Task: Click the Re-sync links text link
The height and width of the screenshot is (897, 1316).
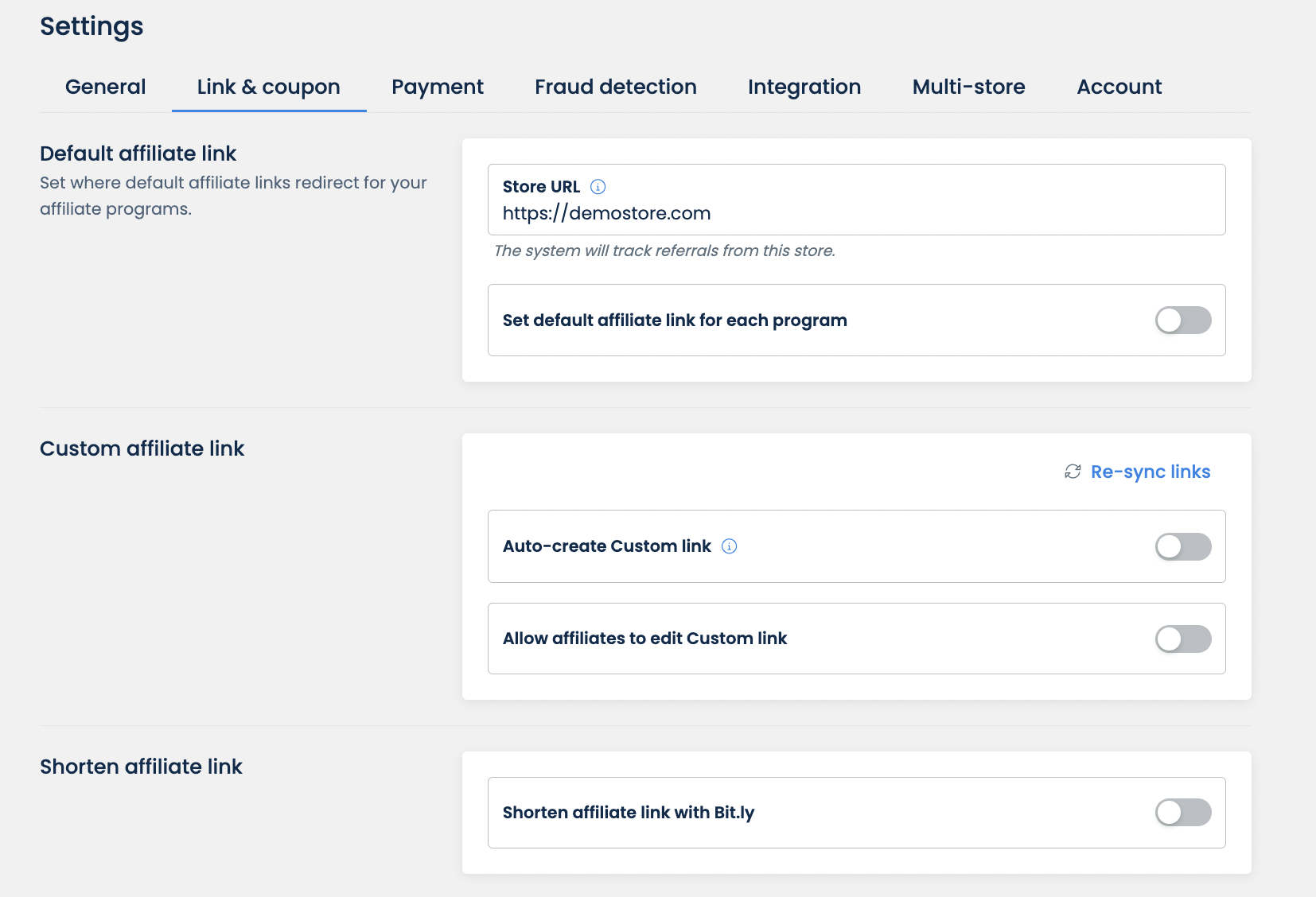Action: [1150, 472]
